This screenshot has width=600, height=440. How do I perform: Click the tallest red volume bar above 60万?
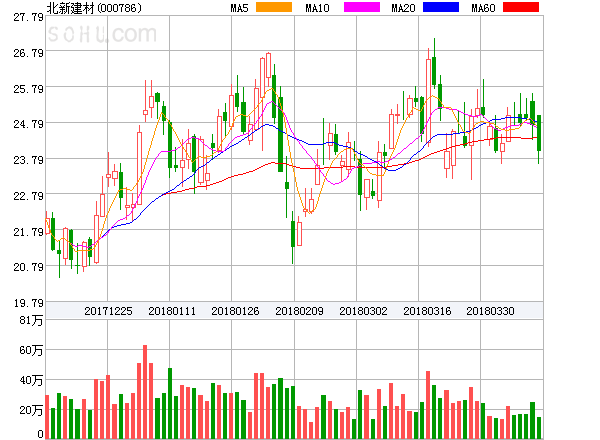[x=145, y=392]
